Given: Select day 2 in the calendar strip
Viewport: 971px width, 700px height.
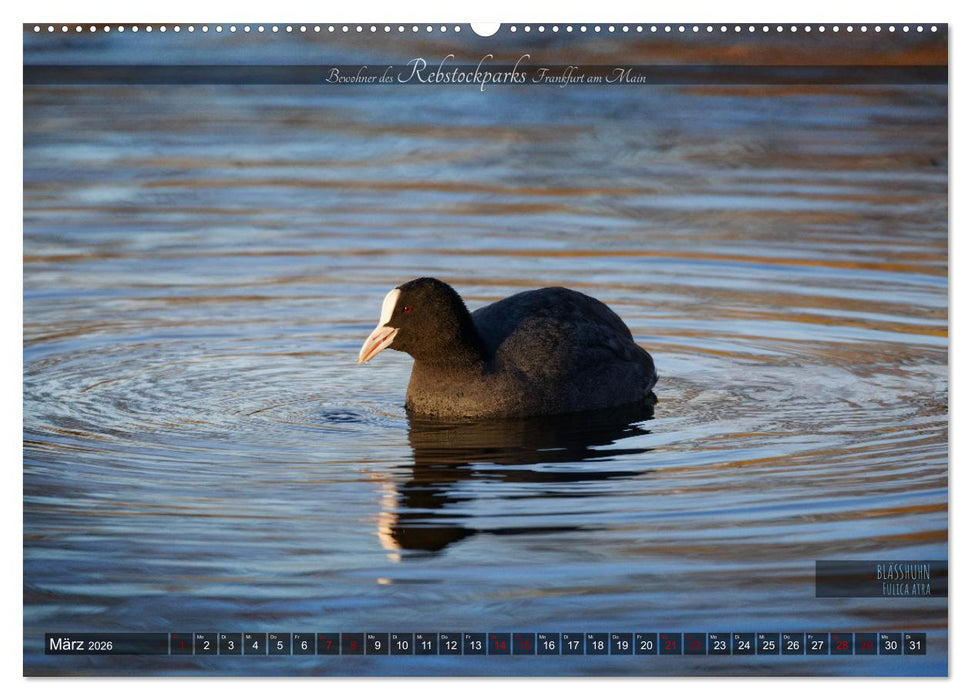Looking at the screenshot, I should pyautogui.click(x=205, y=645).
